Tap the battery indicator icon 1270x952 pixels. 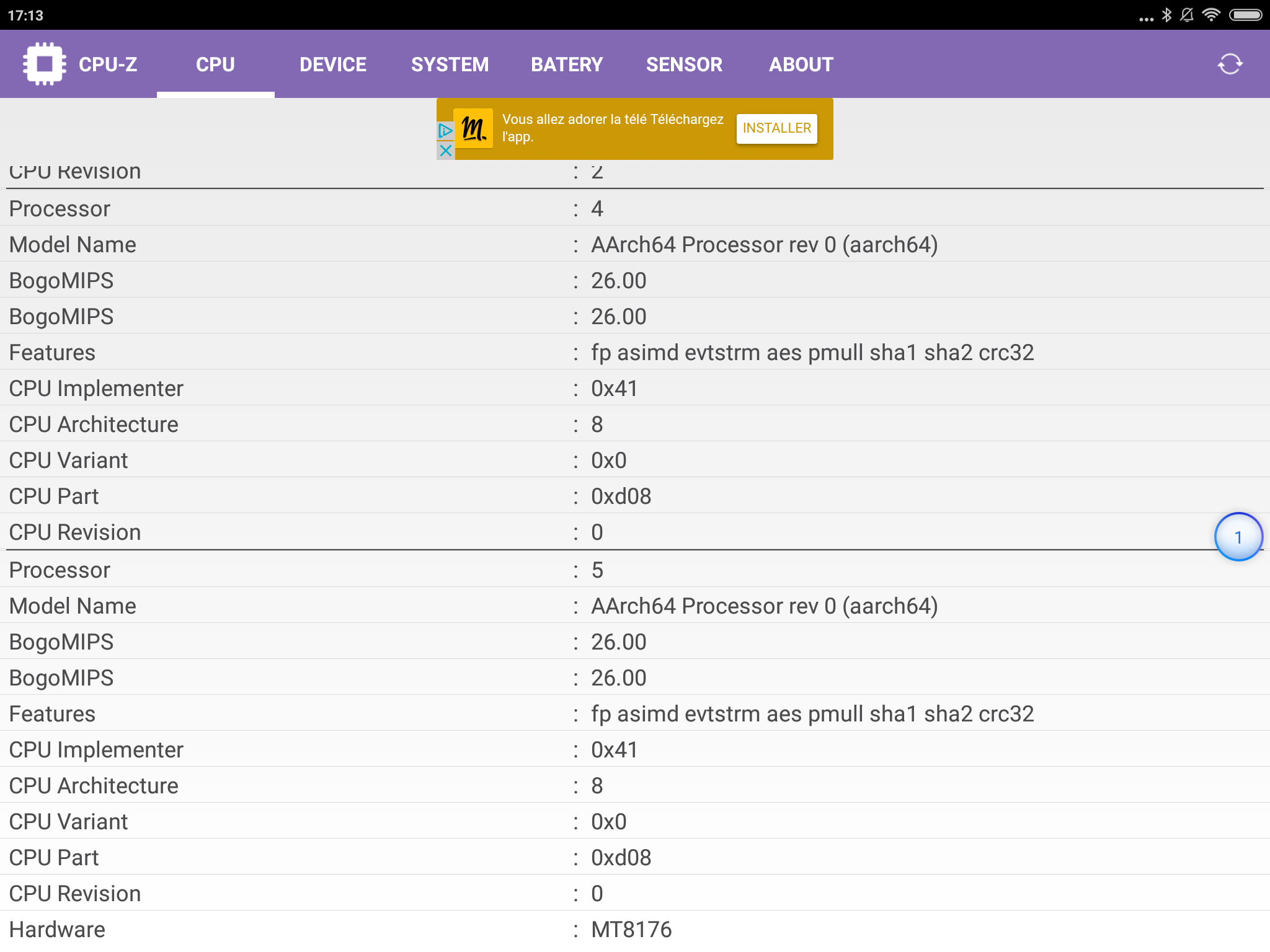[1245, 15]
